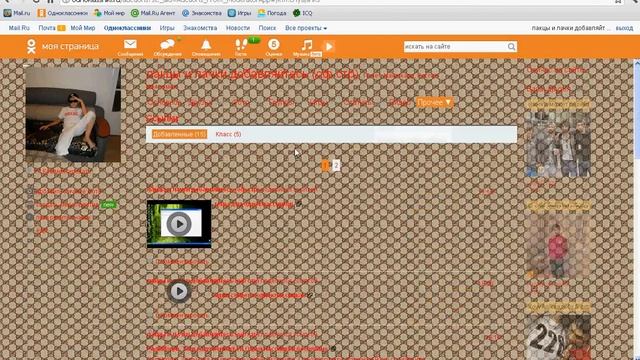Go to 'моя страница' link
The height and width of the screenshot is (360, 640).
click(70, 46)
